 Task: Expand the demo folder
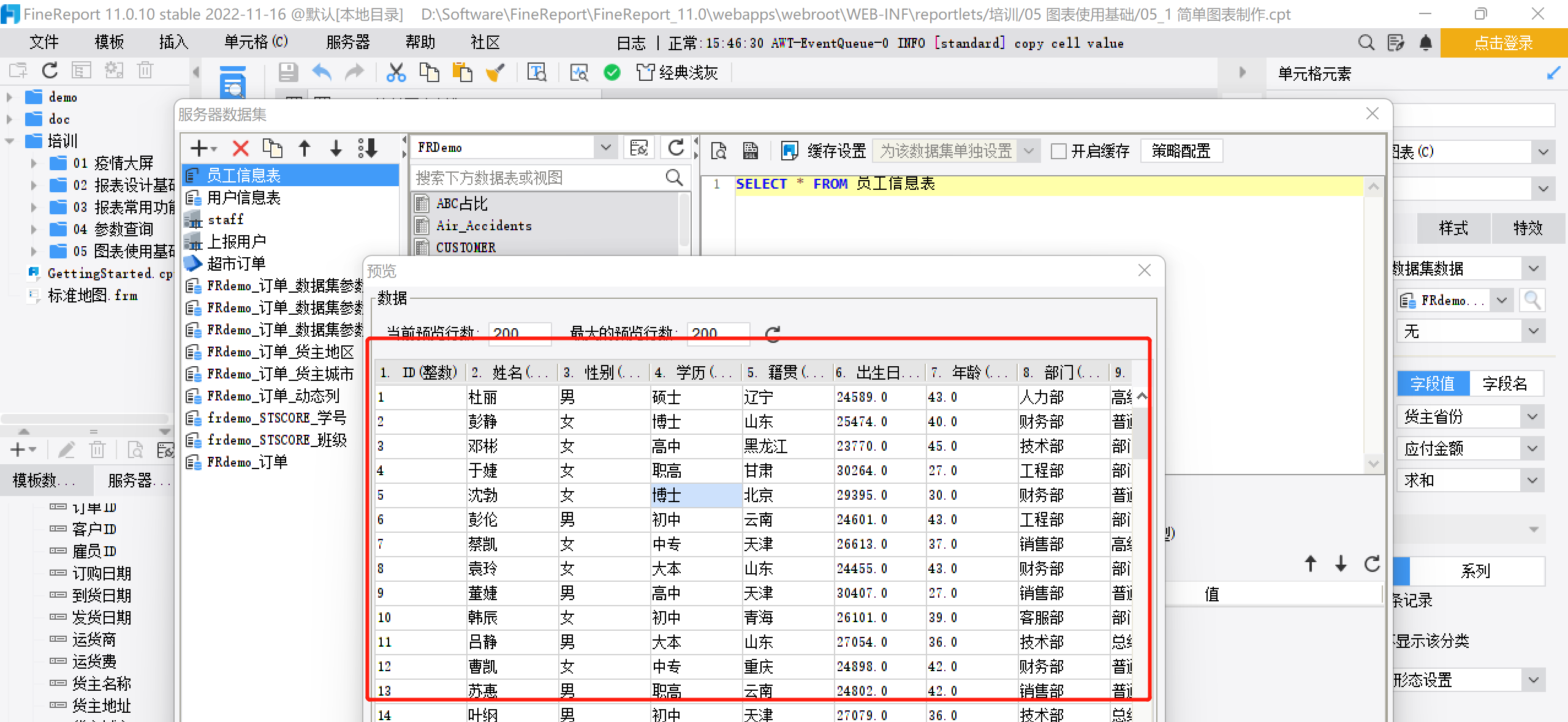coord(9,97)
